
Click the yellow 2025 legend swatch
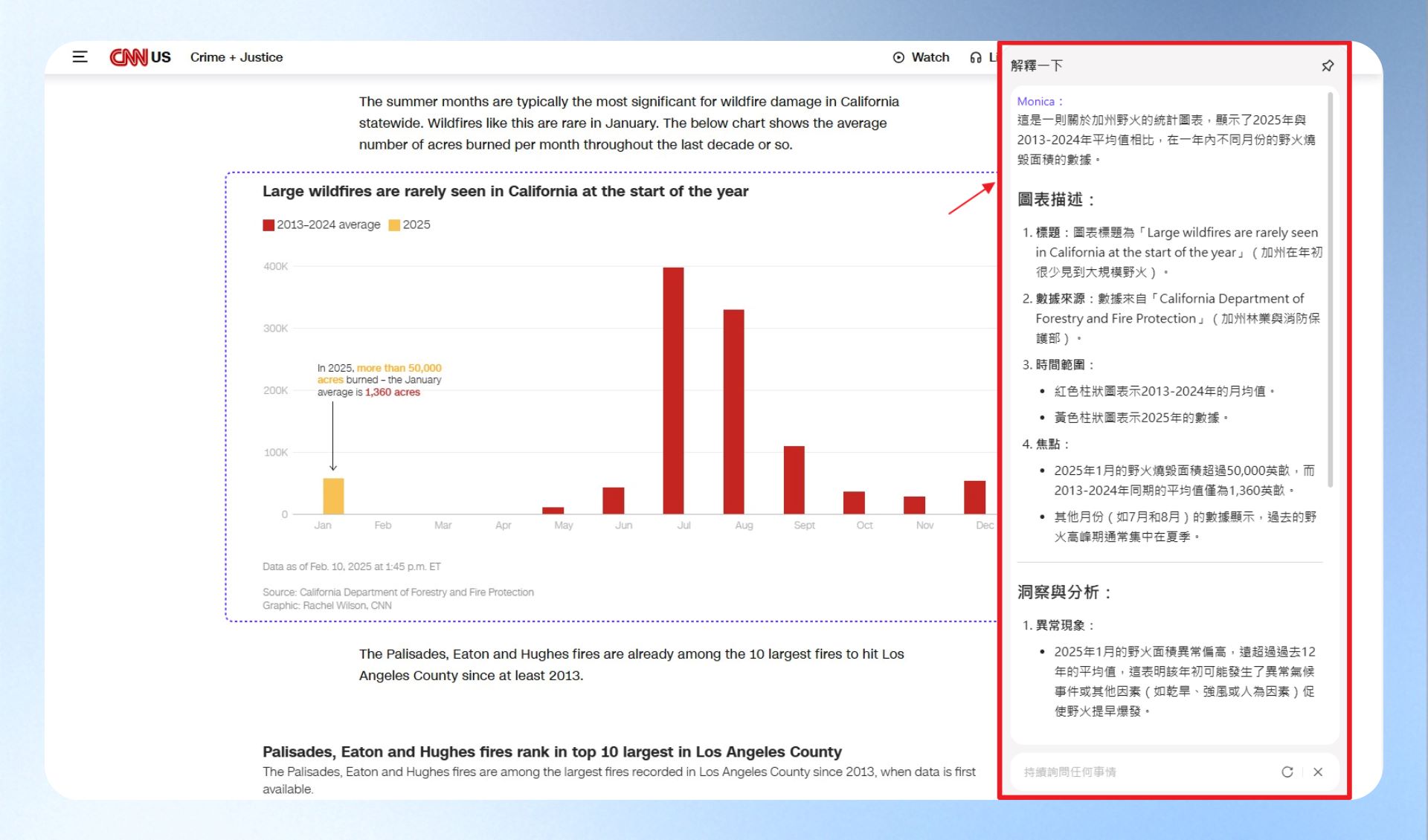point(394,225)
